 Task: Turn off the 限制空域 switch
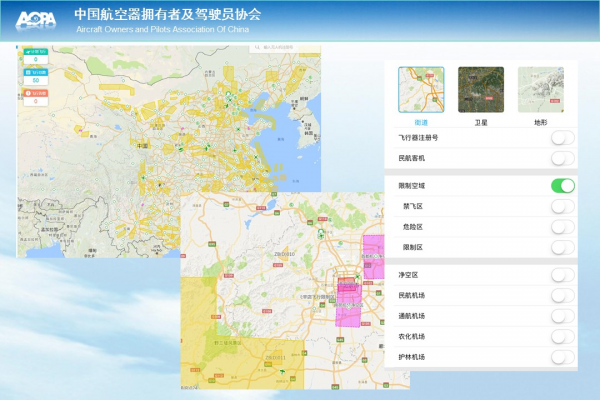(x=562, y=186)
